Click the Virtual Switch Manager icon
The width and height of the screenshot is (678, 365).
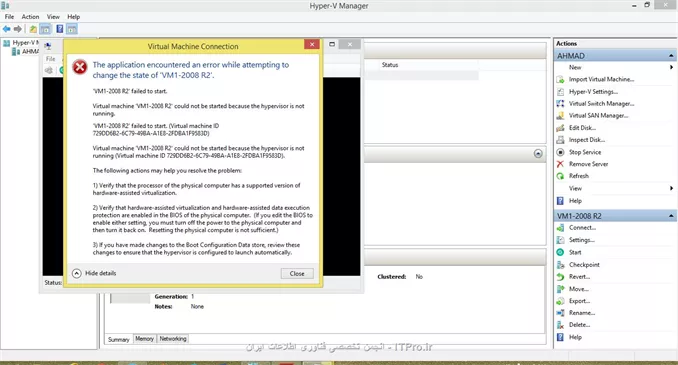pos(560,104)
